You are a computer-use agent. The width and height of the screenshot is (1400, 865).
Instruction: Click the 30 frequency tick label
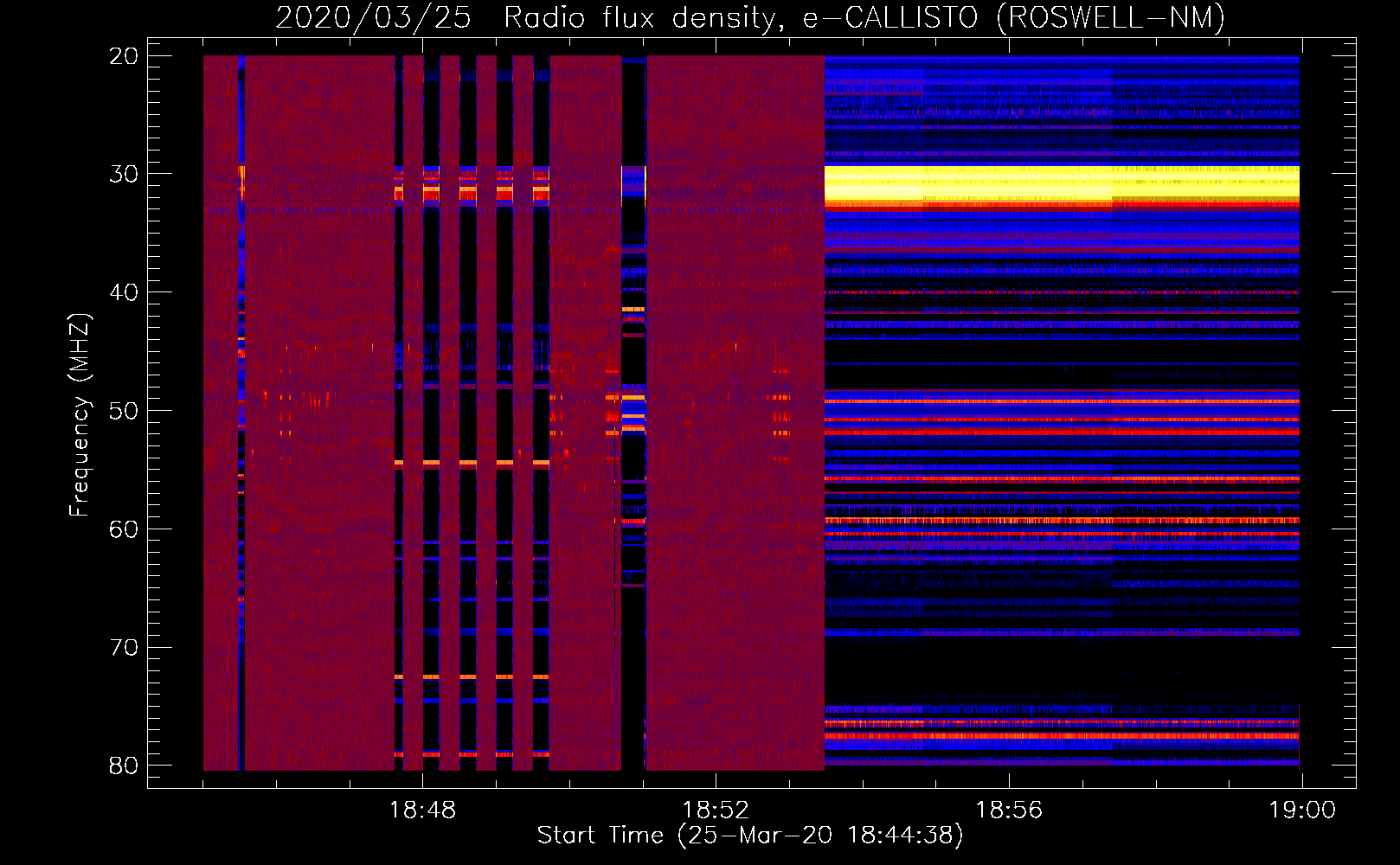tap(124, 174)
